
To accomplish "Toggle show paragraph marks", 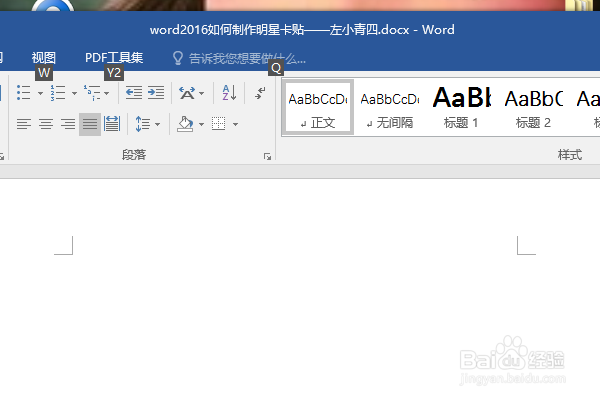I will [260, 93].
